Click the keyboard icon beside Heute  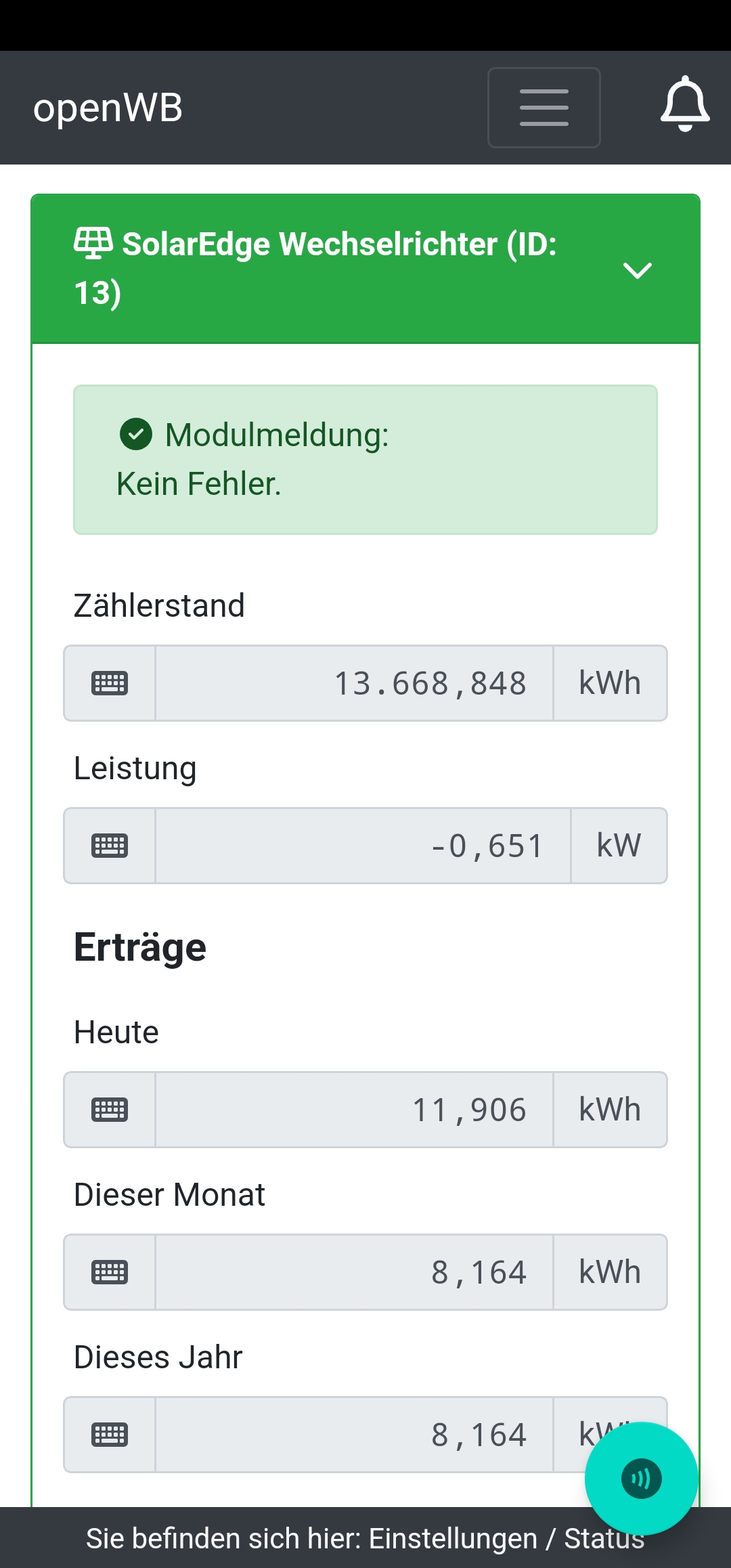point(110,1110)
